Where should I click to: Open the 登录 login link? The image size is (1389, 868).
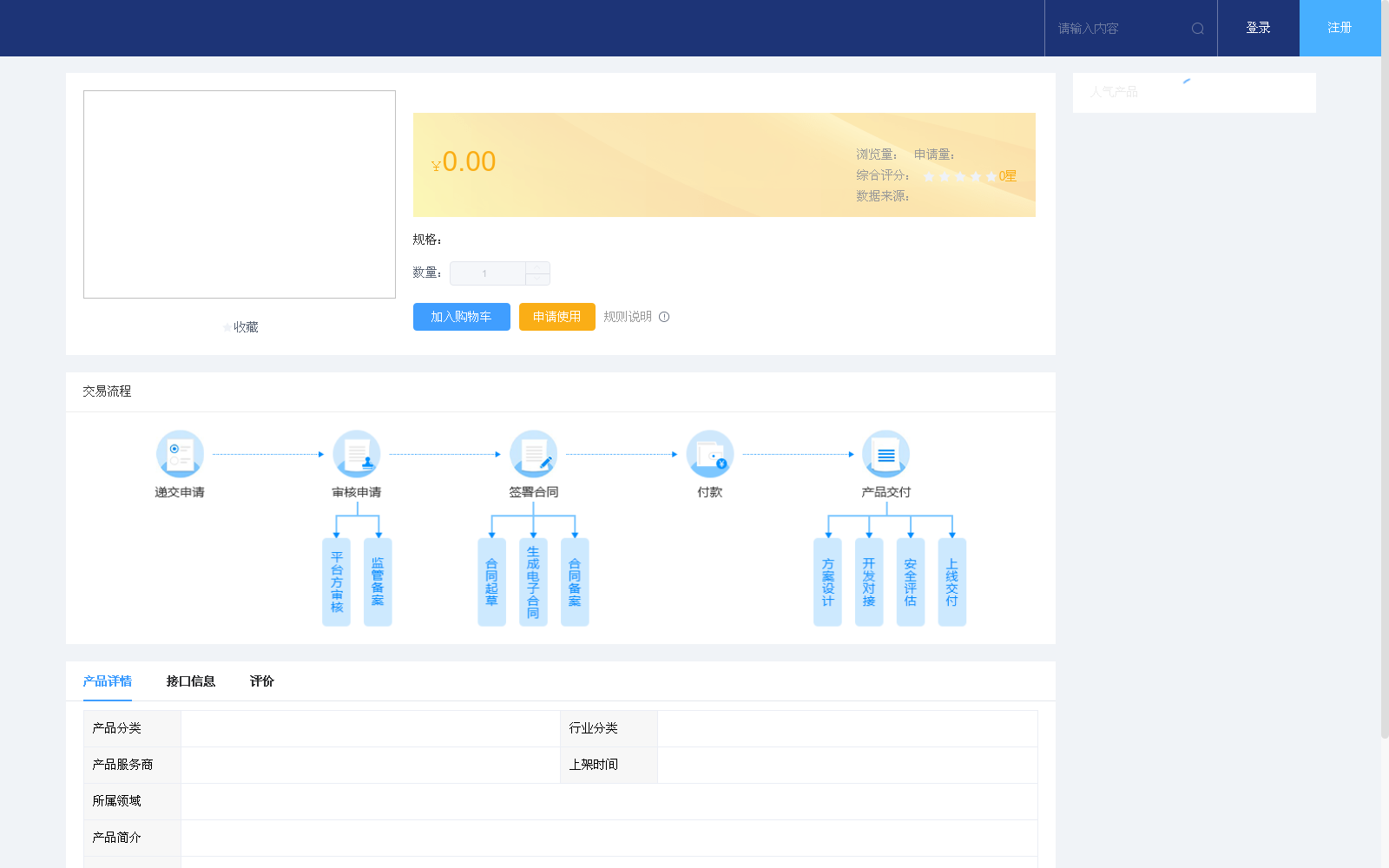[x=1258, y=28]
